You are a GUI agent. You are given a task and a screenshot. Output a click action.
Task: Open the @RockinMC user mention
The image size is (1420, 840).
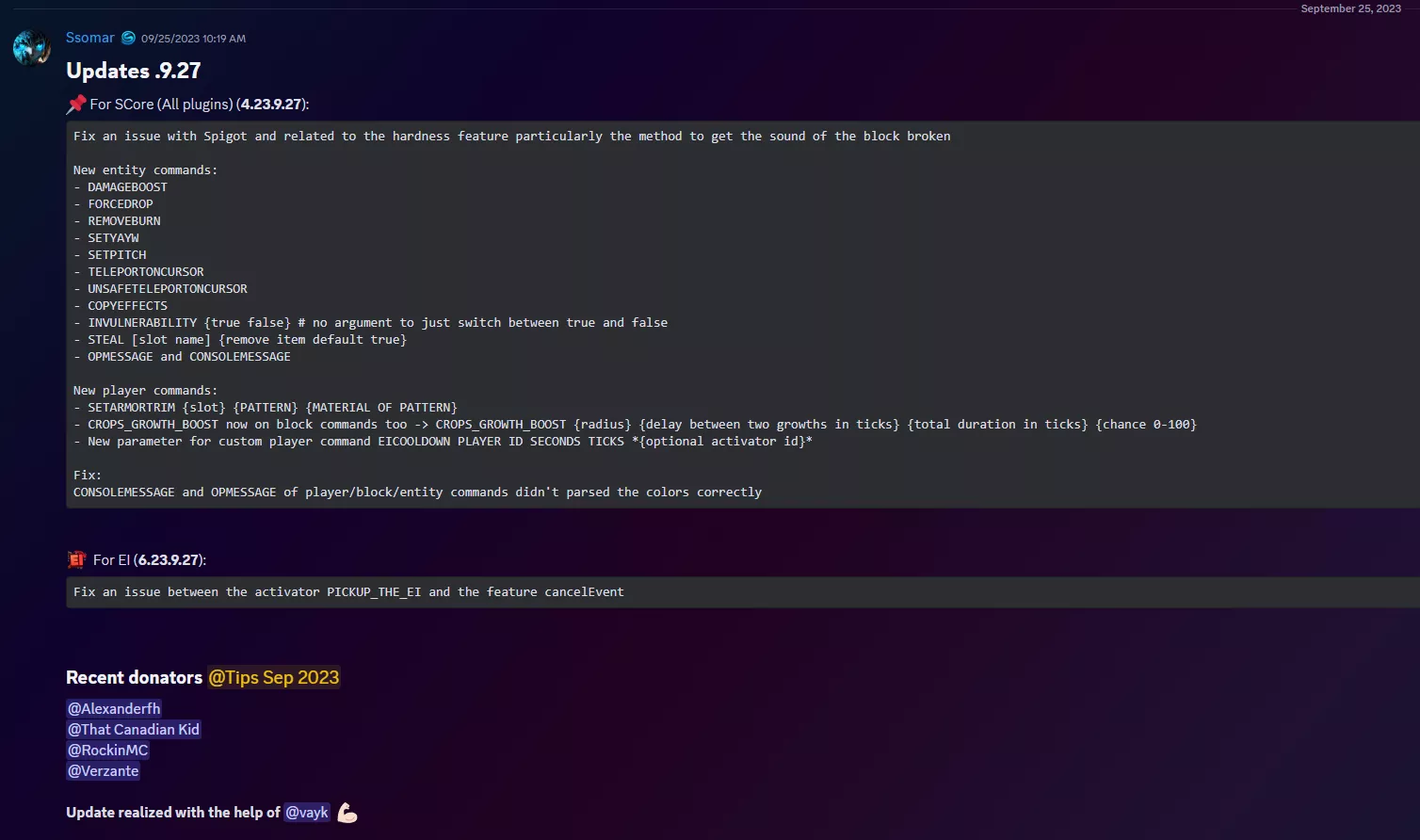pyautogui.click(x=107, y=750)
